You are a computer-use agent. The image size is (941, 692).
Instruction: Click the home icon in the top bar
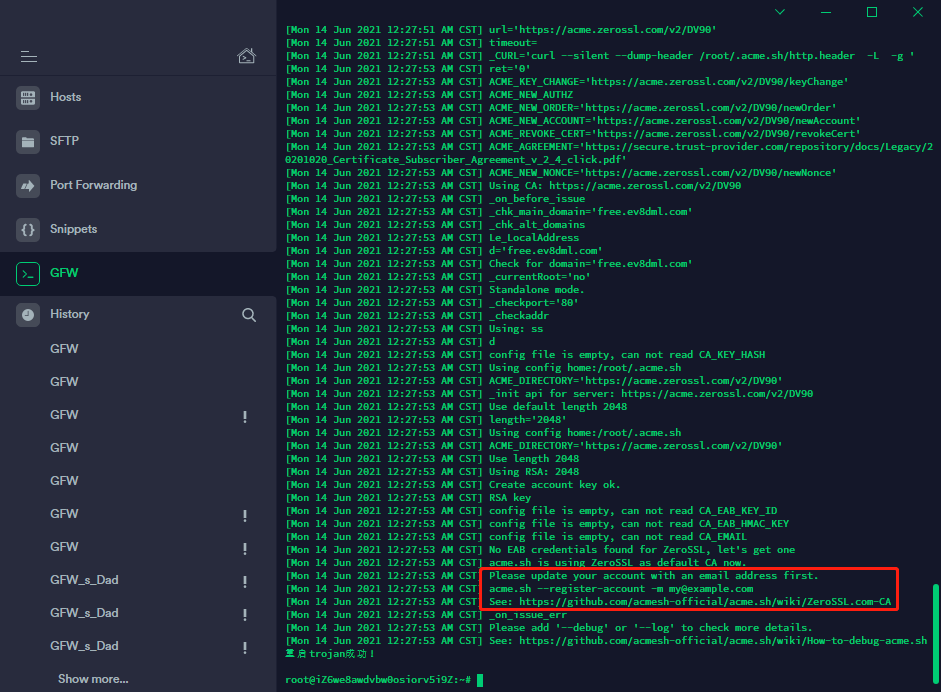(246, 57)
